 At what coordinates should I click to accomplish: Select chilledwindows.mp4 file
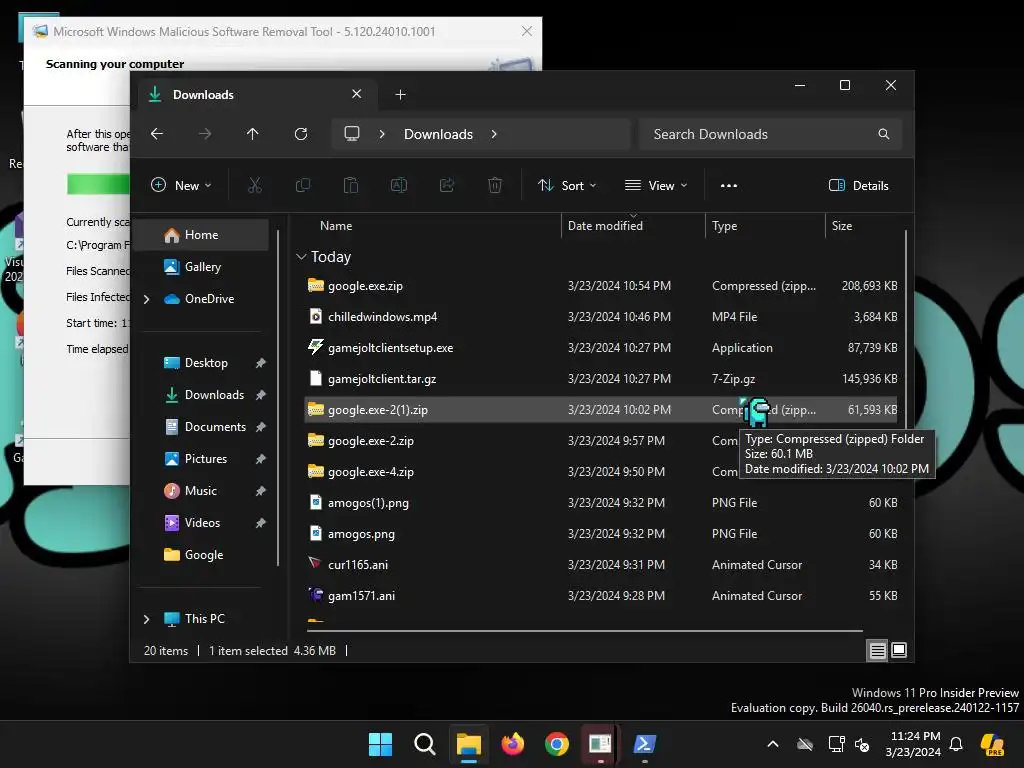click(x=601, y=317)
